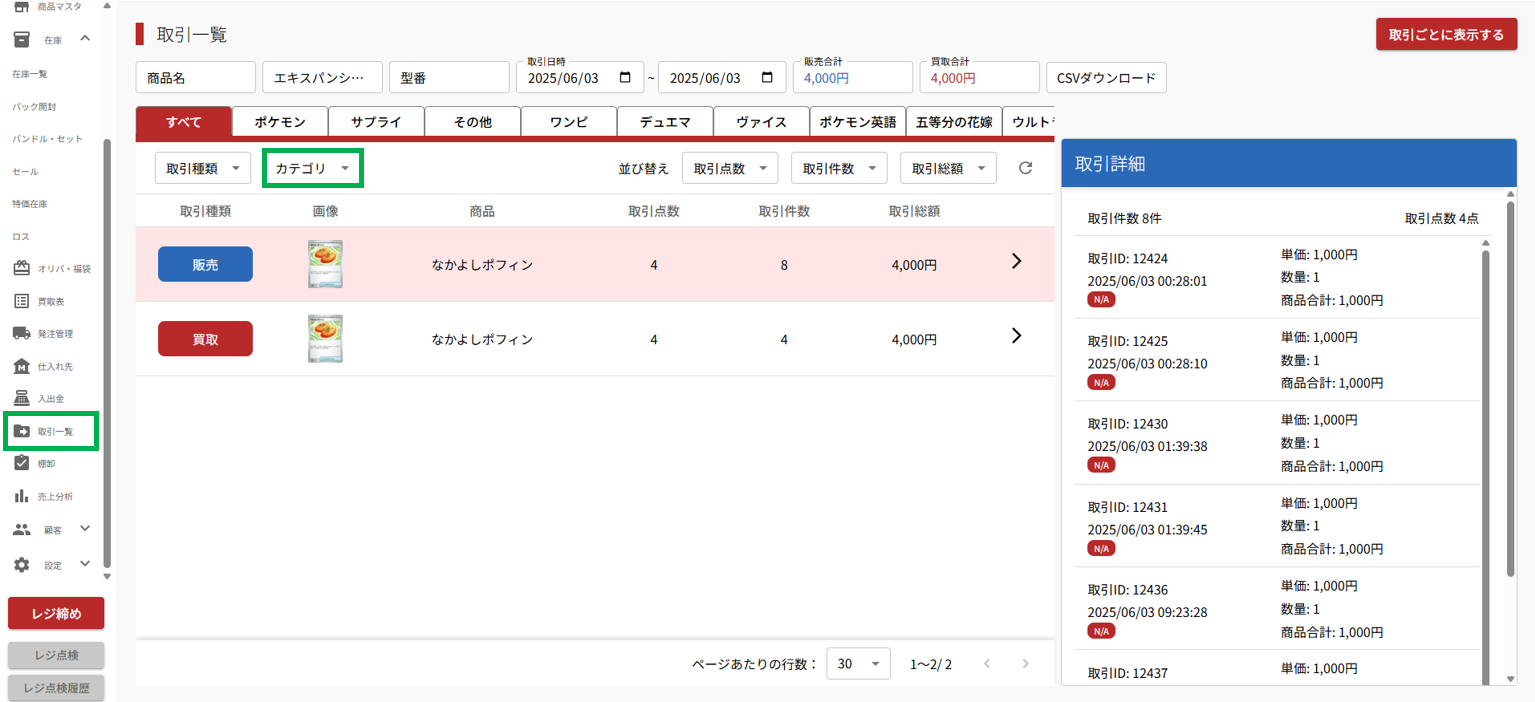Switch to その他 tab
Image resolution: width=1535 pixels, height=702 pixels.
coord(472,122)
